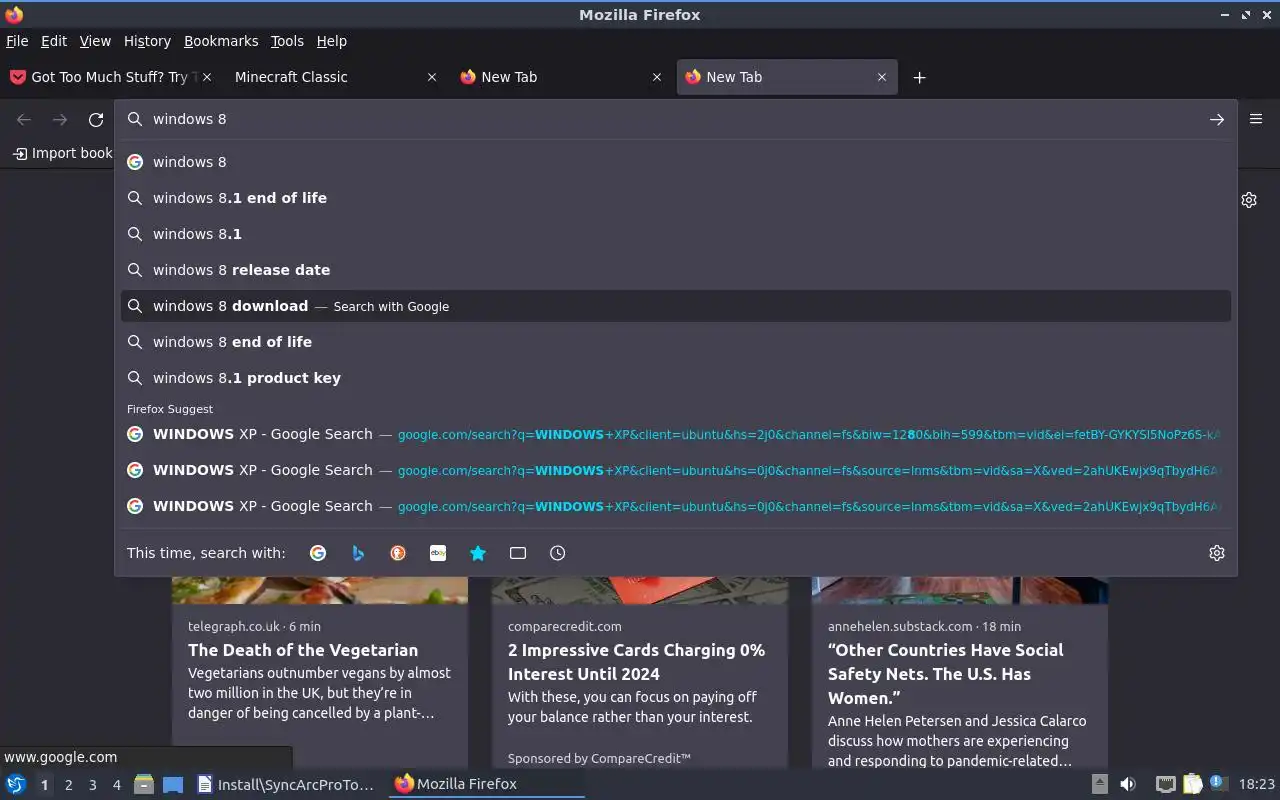Click Import bookmarks toolbar button
The image size is (1280, 800).
coord(62,153)
